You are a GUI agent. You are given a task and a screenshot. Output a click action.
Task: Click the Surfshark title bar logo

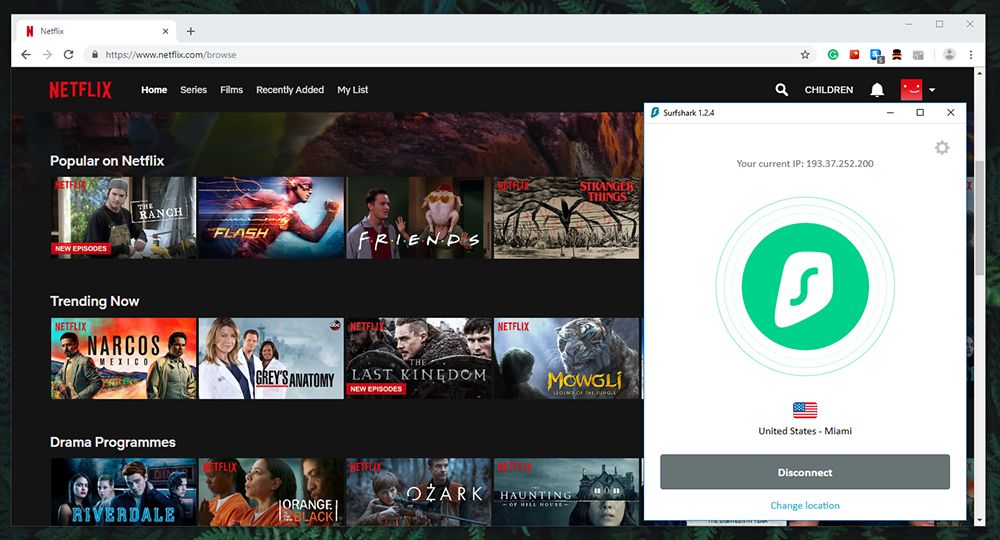coord(654,113)
